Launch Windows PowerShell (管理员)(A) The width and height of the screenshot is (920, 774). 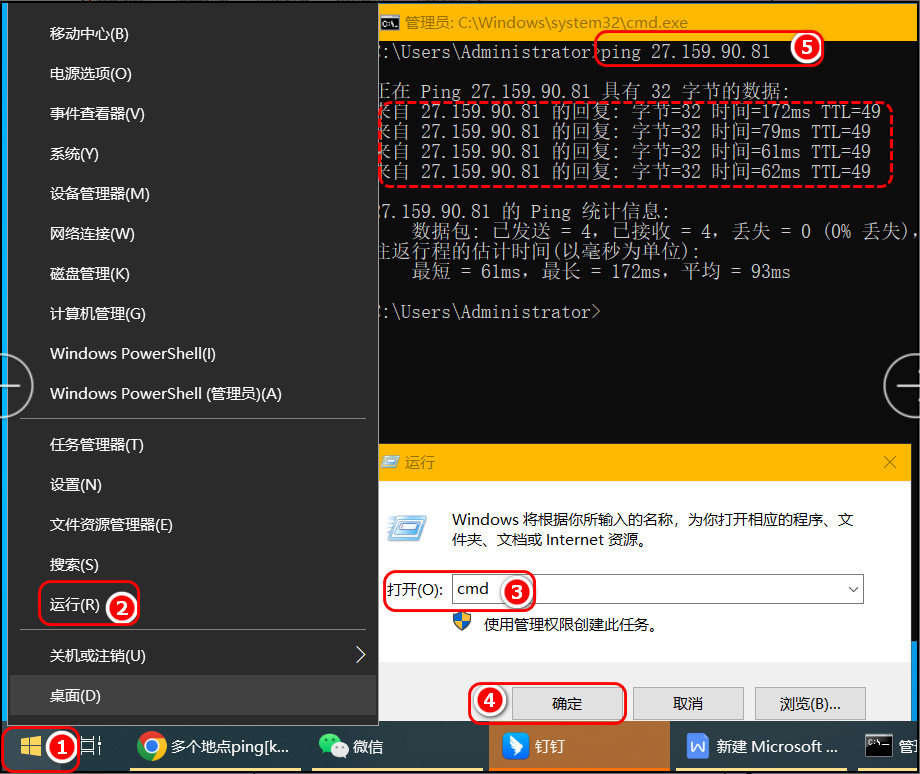pos(166,394)
